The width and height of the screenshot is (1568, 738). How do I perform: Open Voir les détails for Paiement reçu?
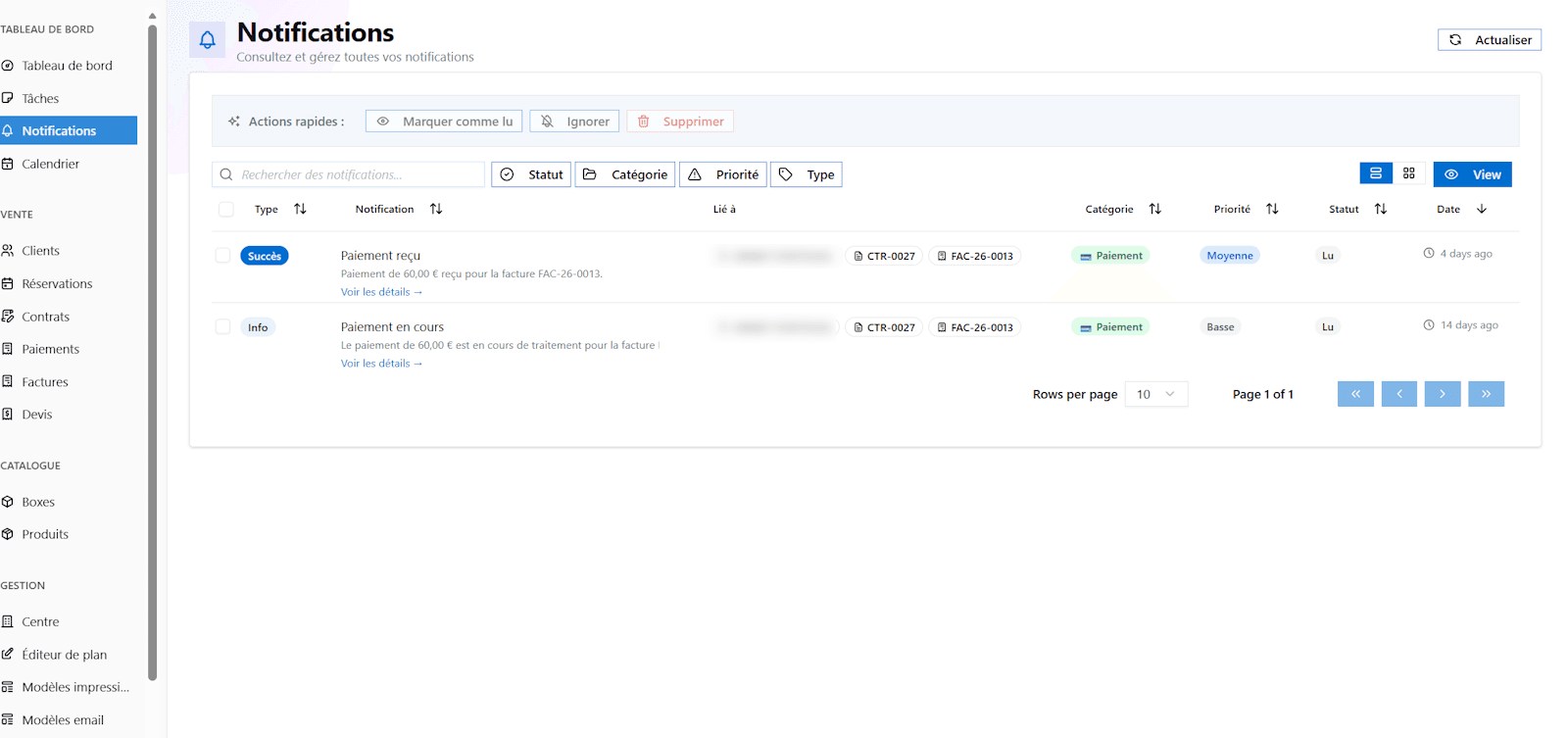381,292
